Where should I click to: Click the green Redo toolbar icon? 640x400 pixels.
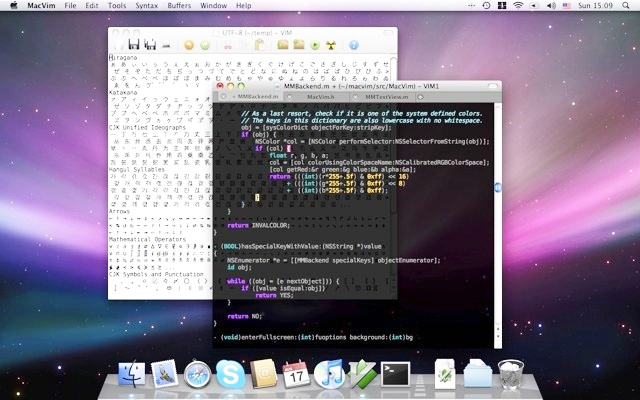point(205,45)
